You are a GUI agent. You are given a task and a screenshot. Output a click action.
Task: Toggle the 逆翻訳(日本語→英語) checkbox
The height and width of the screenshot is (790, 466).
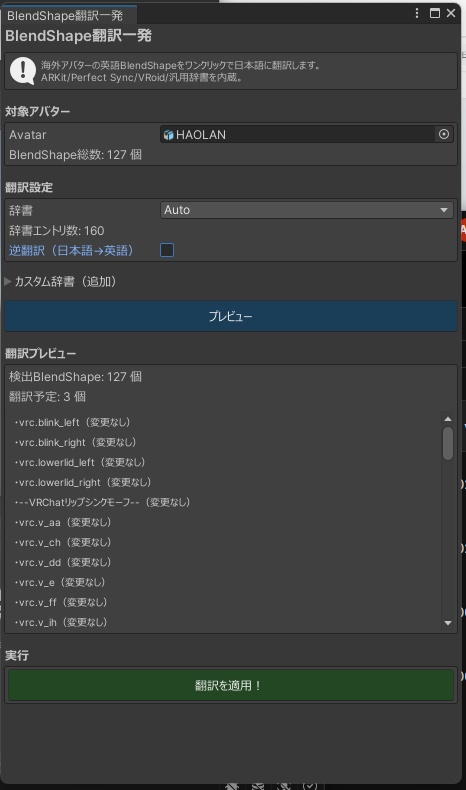(x=167, y=250)
